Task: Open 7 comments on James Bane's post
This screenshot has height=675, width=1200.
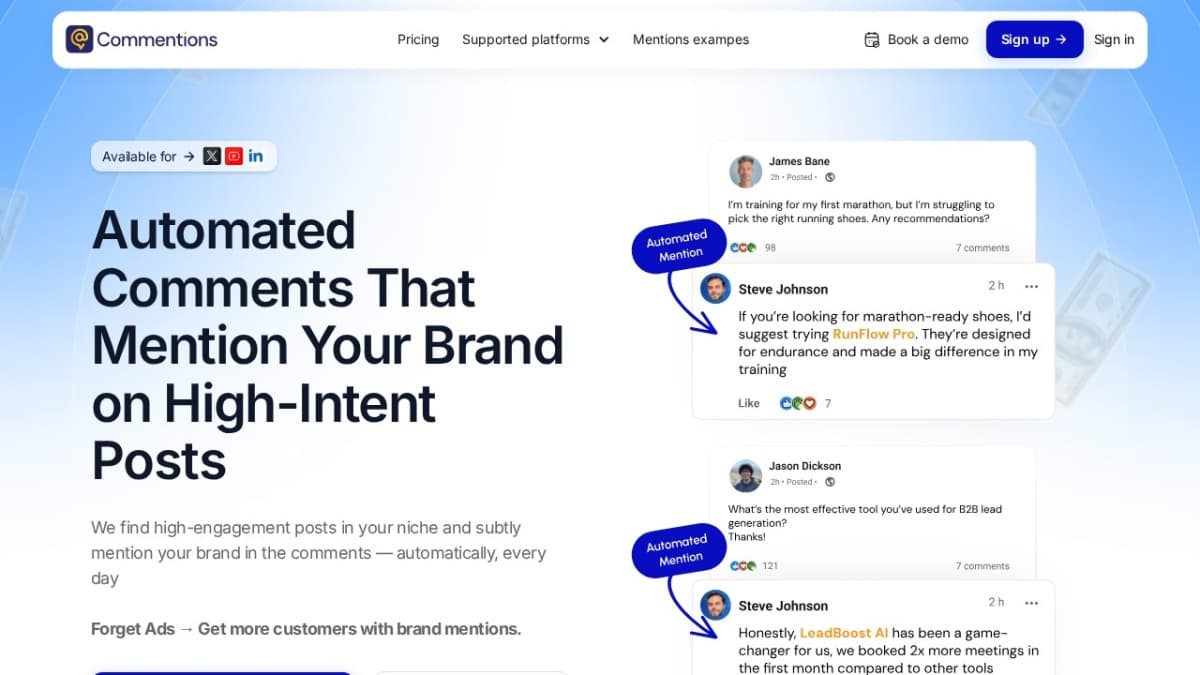Action: click(982, 247)
